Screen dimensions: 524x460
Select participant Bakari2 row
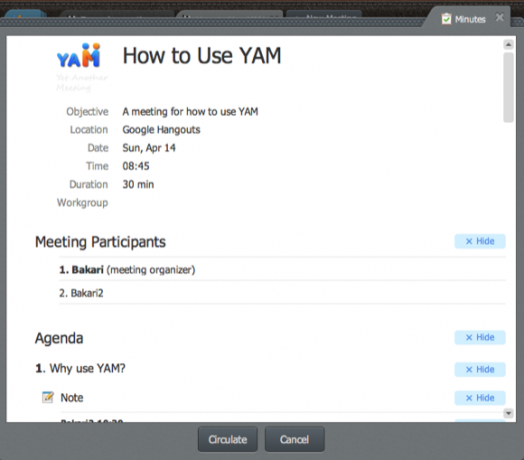[x=282, y=293]
